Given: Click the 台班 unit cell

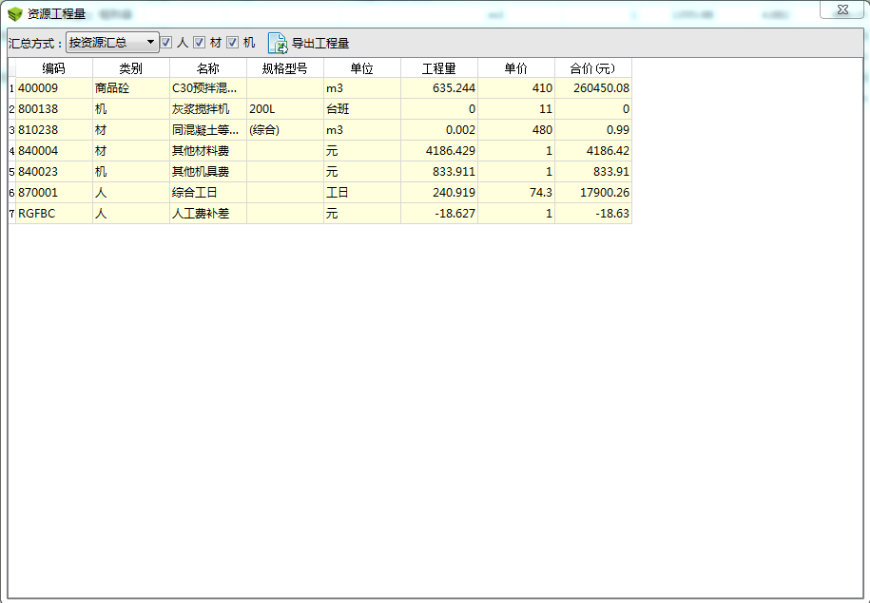Looking at the screenshot, I should coord(362,109).
